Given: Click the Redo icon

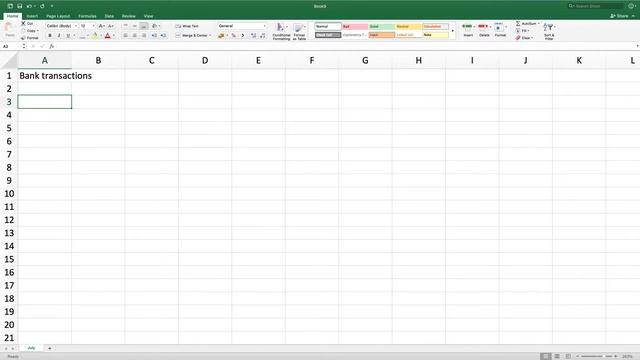Looking at the screenshot, I should (42, 6).
